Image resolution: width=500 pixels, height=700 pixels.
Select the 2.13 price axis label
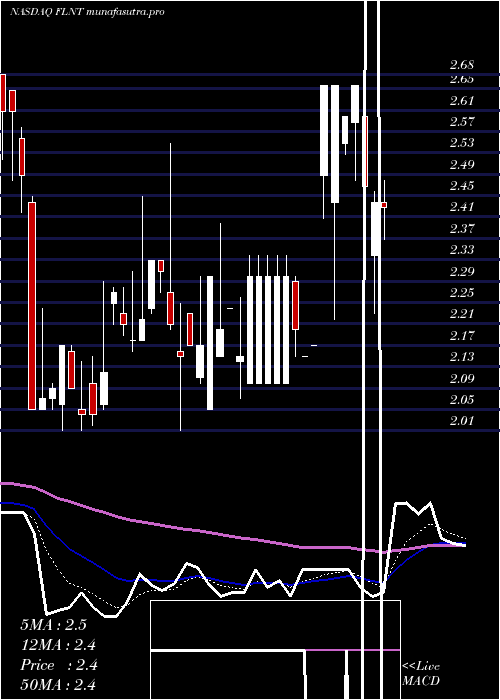[x=462, y=357]
